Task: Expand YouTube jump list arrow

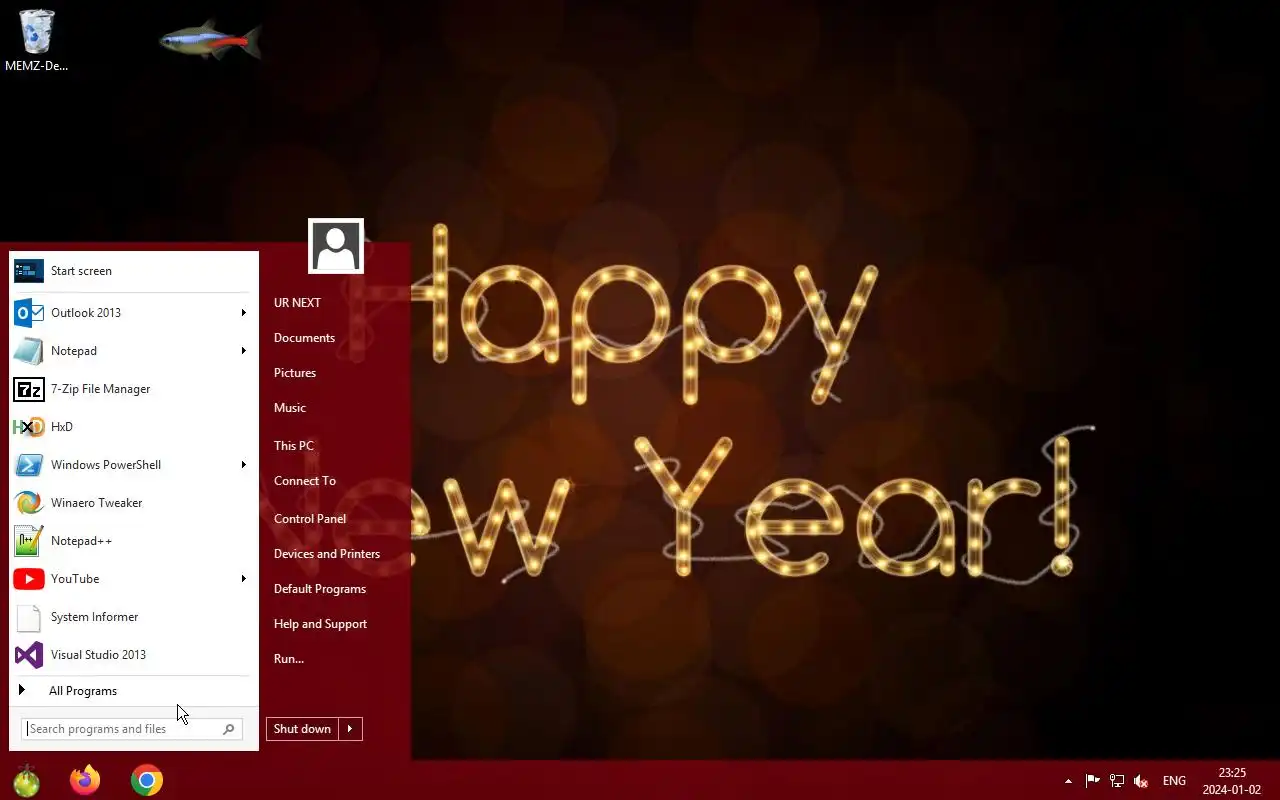Action: click(243, 579)
